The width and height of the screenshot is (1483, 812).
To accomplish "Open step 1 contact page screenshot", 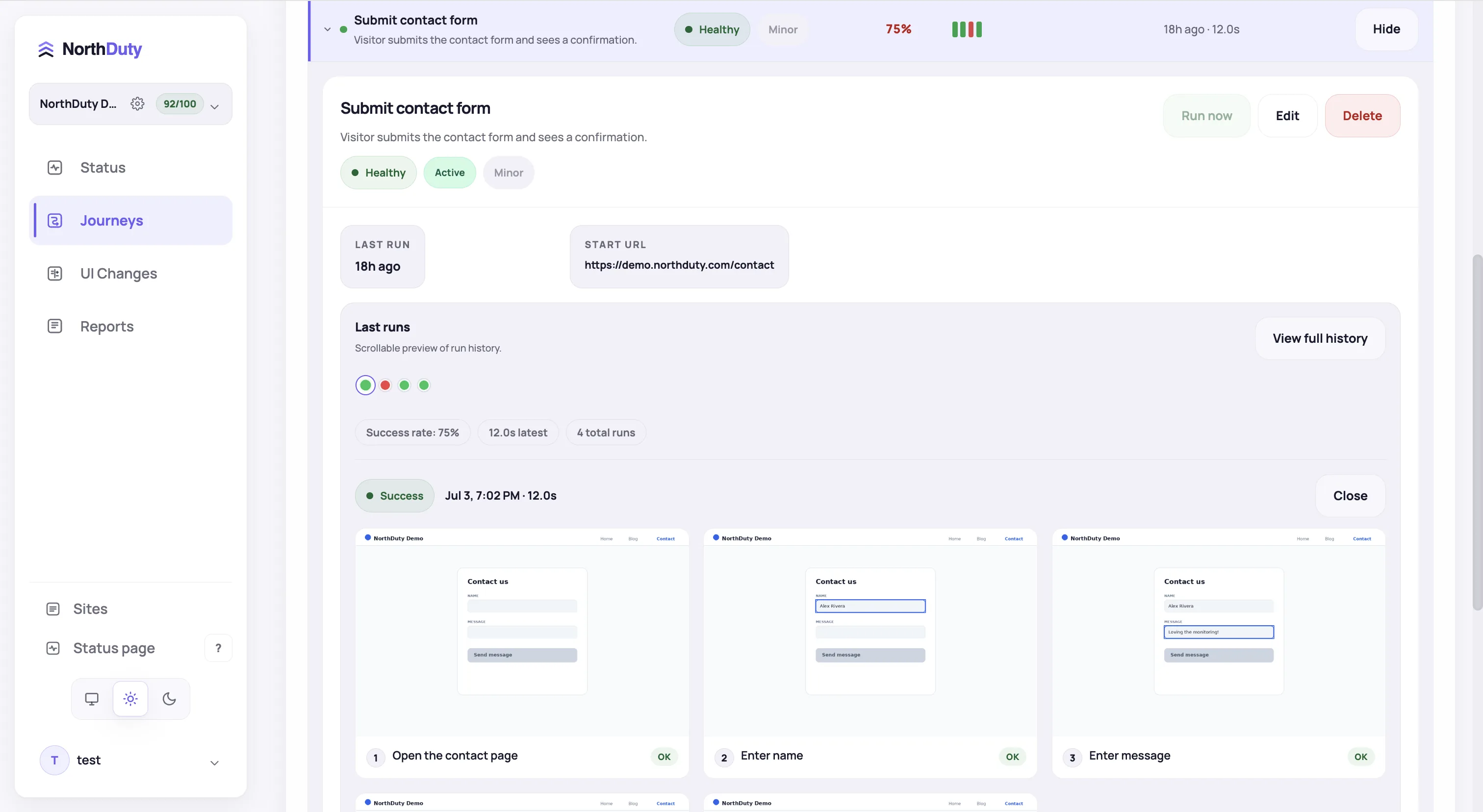I will tap(522, 633).
